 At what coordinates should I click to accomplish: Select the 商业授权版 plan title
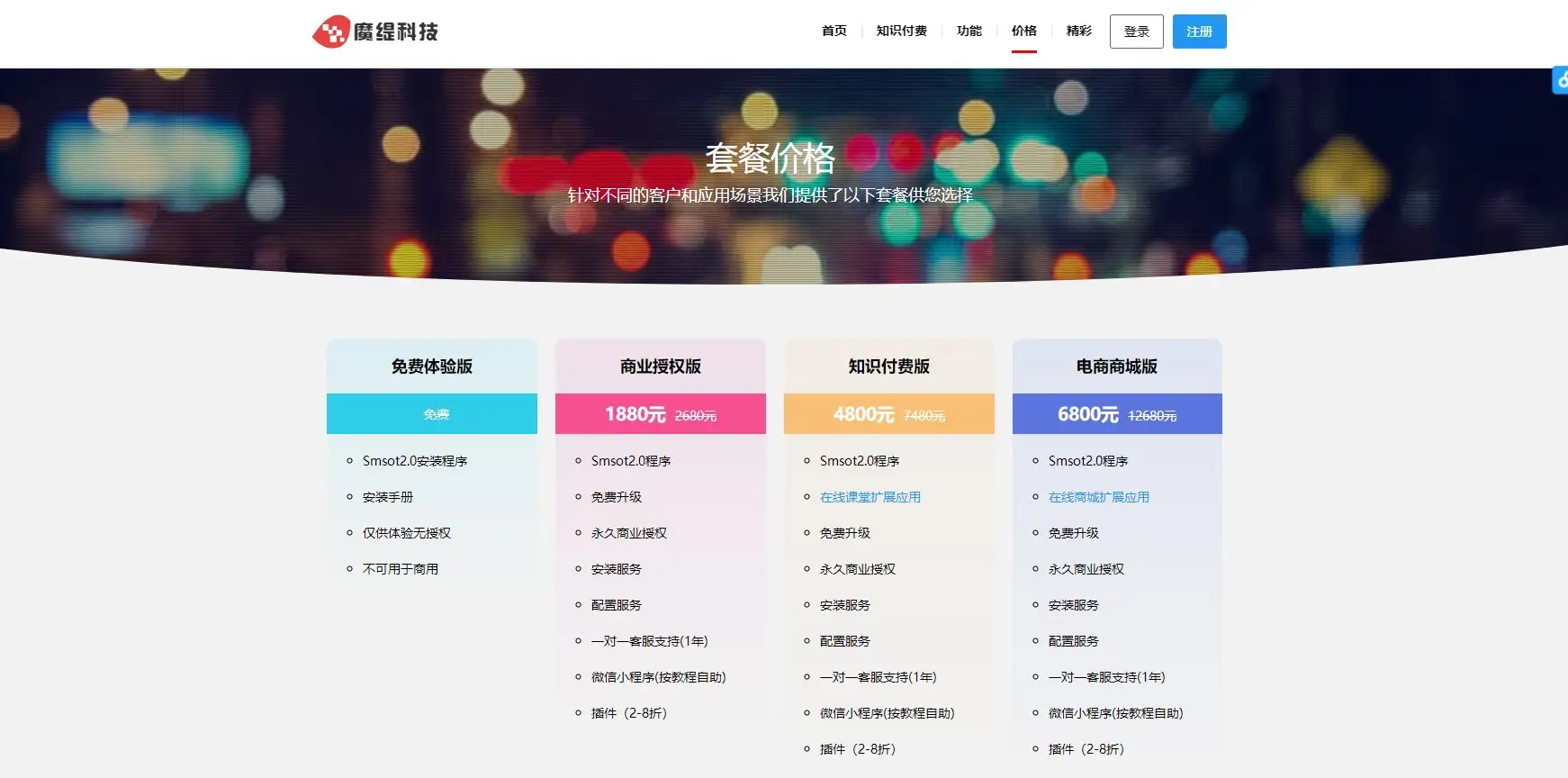point(660,366)
